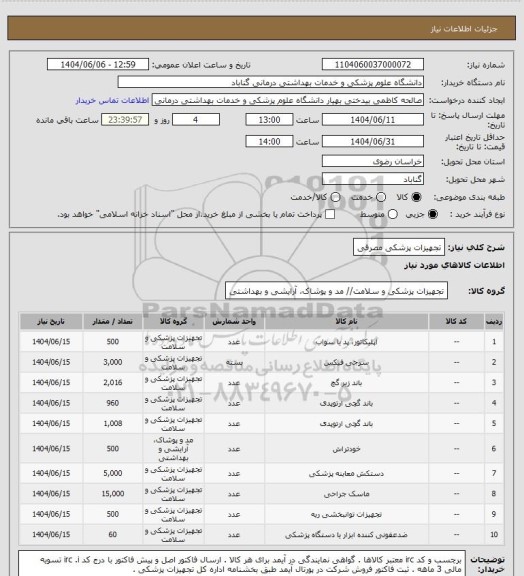Select the خدمت radio button

381,197
